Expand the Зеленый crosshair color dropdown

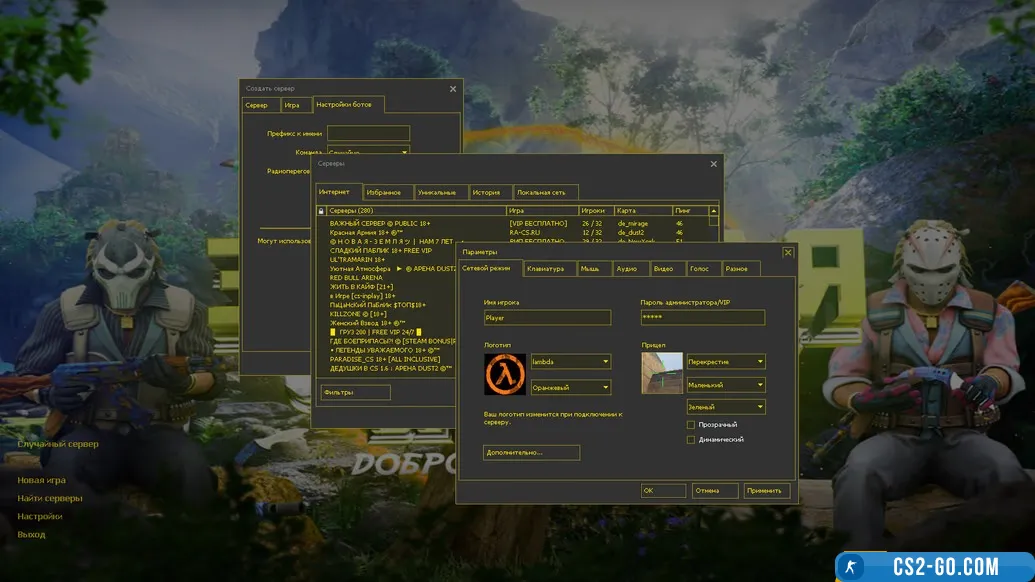(x=726, y=407)
